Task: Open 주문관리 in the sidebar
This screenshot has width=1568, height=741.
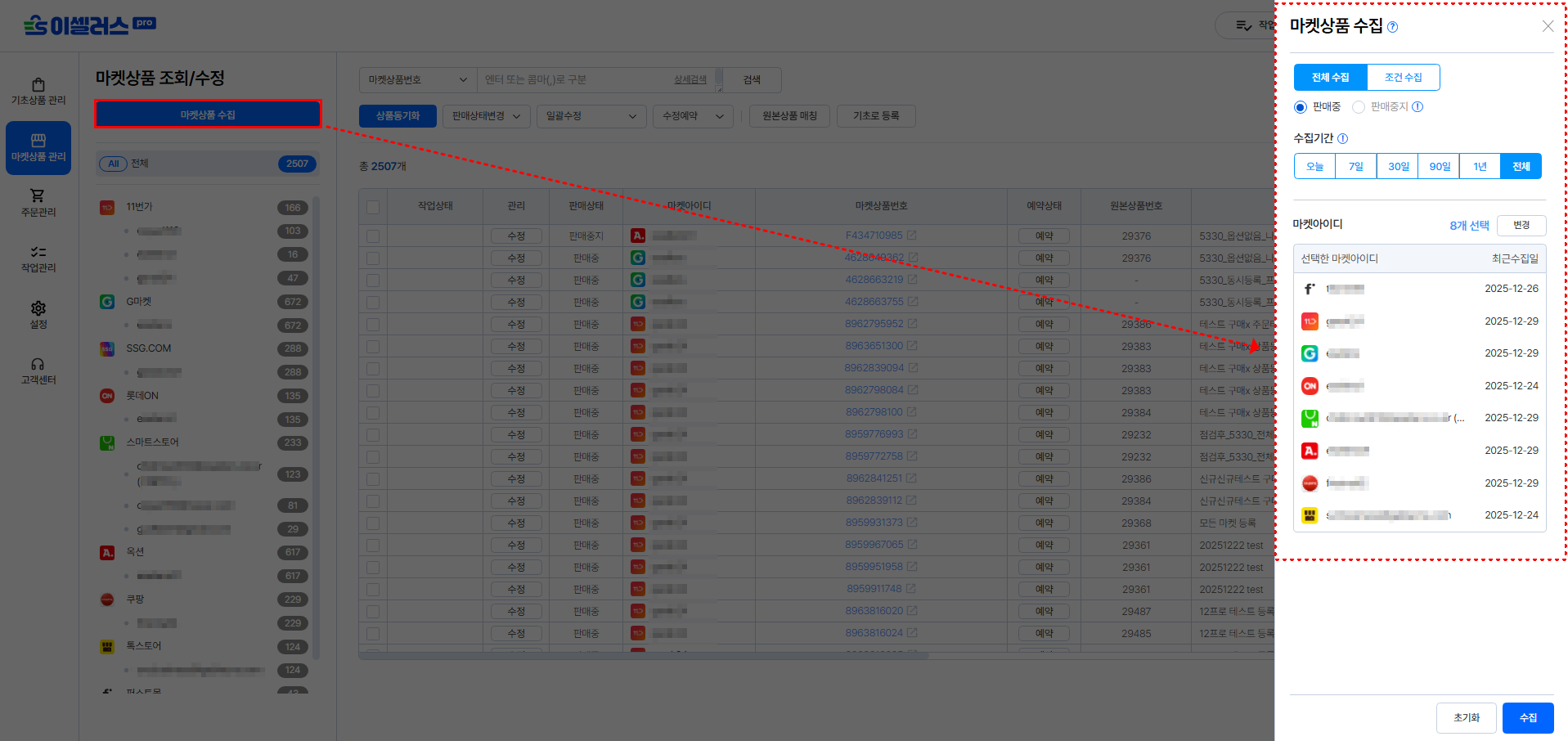Action: point(38,204)
